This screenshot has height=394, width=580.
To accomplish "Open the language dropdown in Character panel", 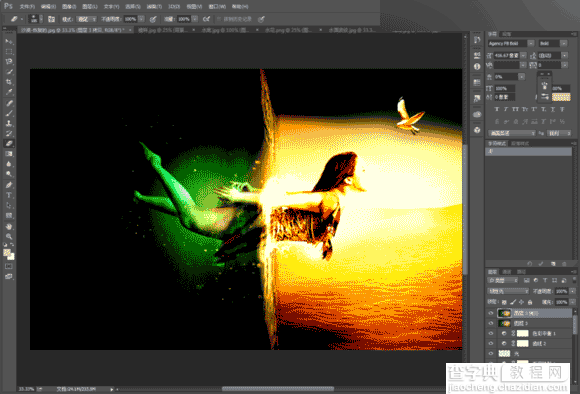I will 512,133.
